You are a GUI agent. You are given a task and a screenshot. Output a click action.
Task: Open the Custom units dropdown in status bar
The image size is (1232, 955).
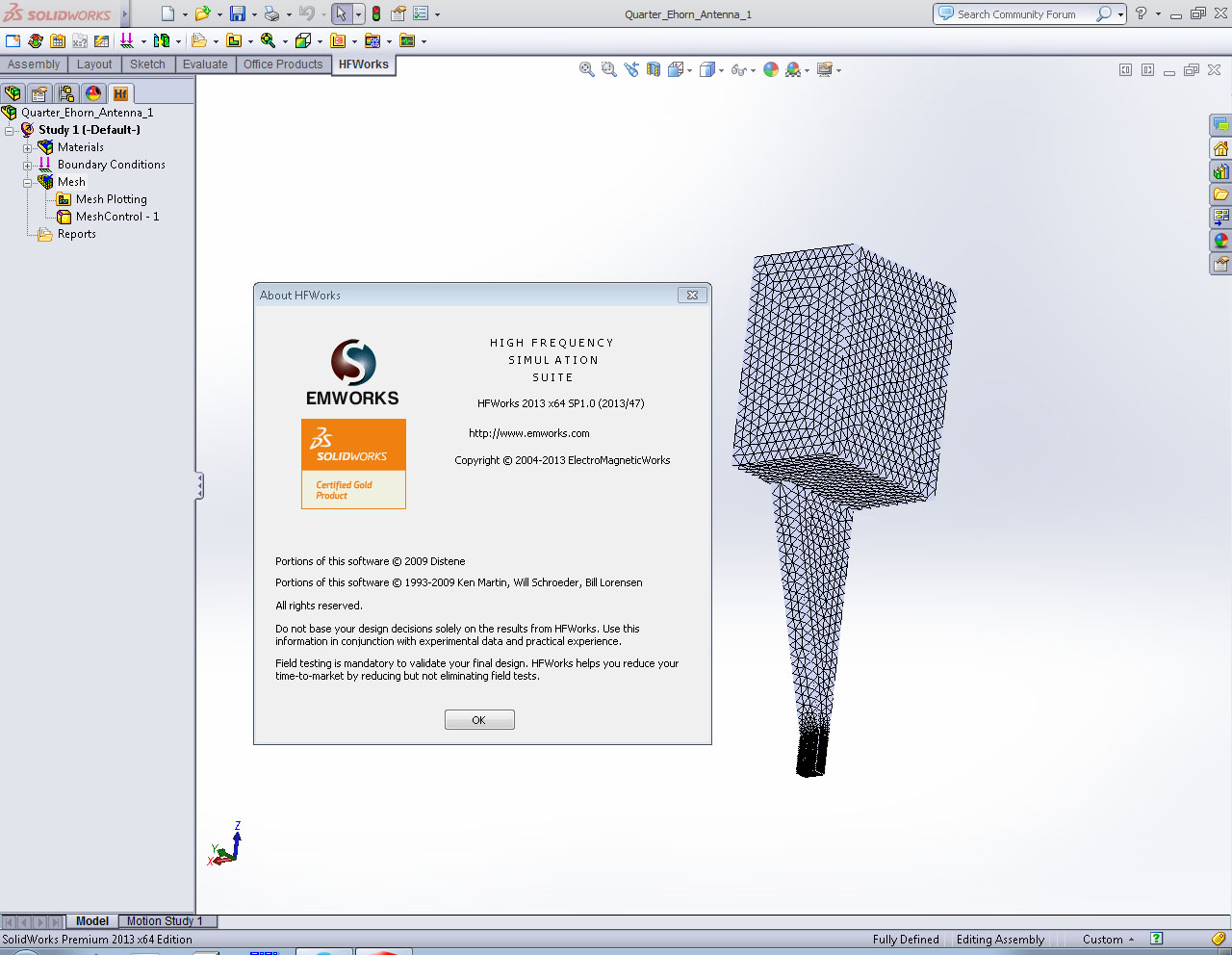1108,940
